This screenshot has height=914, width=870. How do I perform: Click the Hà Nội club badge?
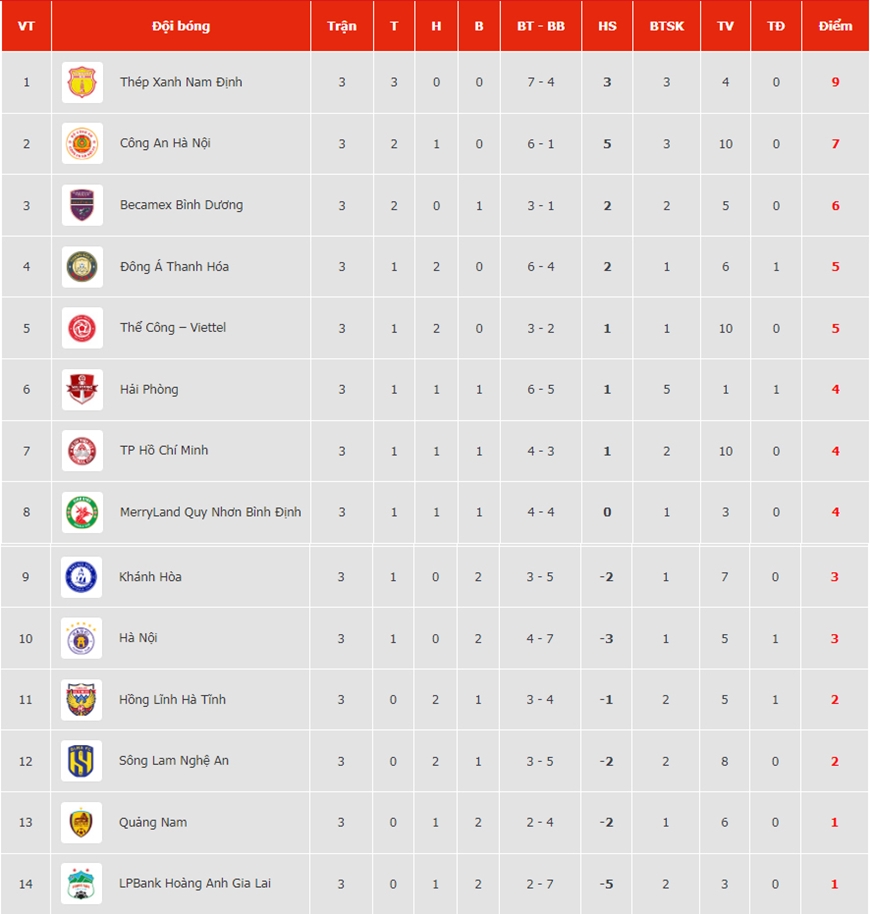click(x=82, y=638)
